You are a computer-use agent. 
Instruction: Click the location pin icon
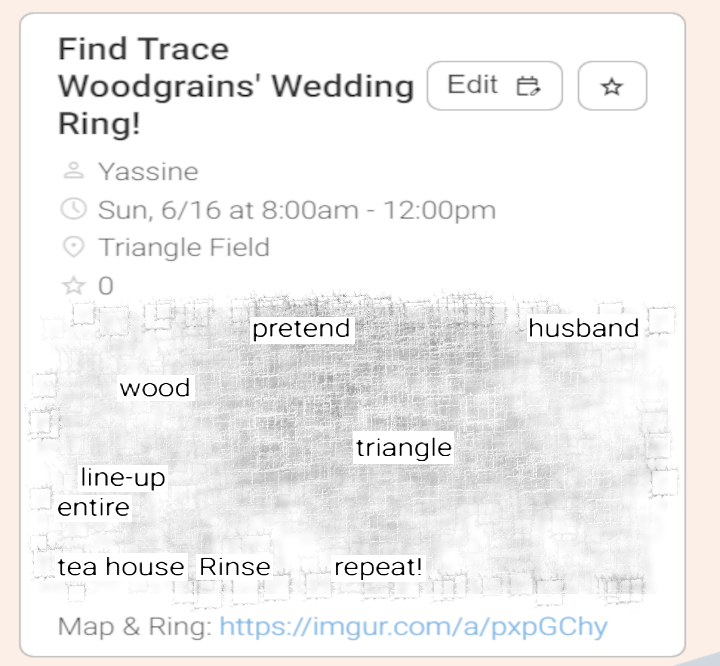point(73,247)
